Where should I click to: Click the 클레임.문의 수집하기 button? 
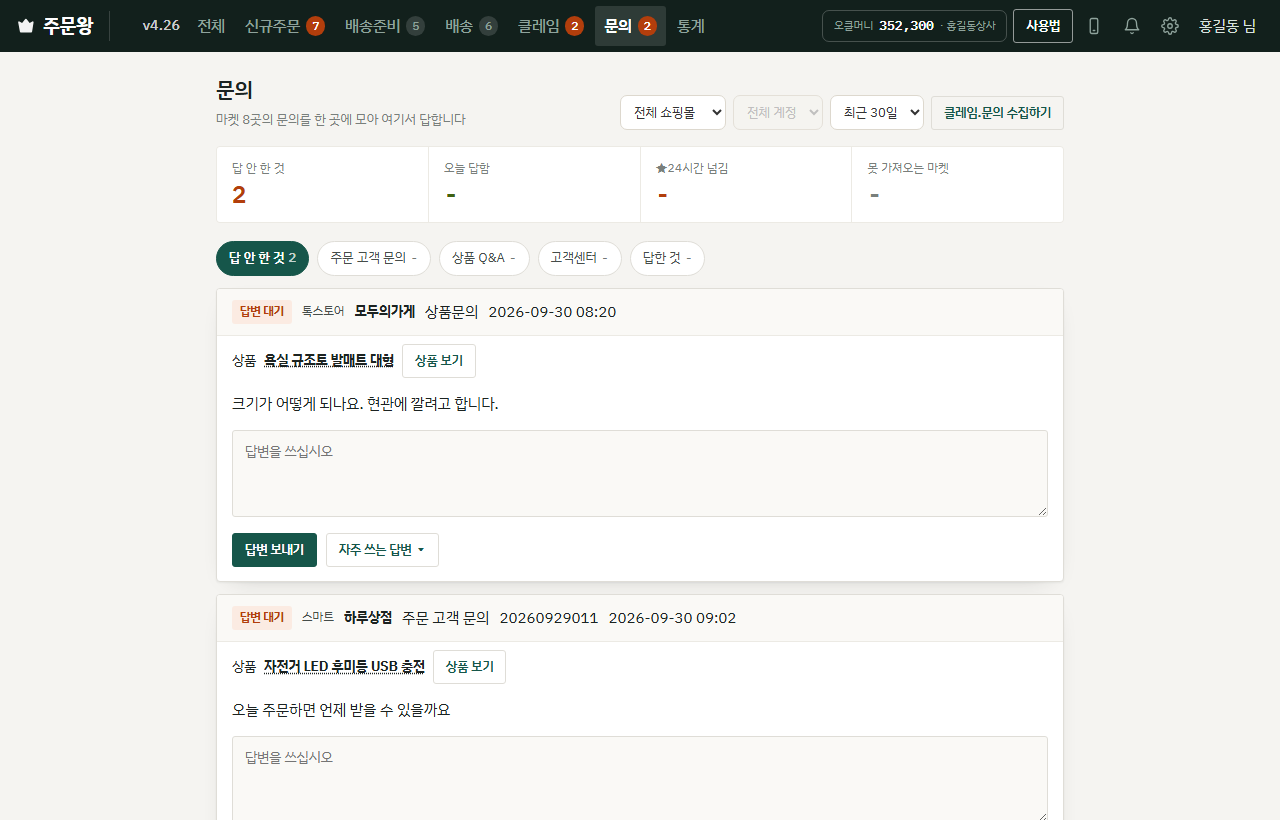[x=997, y=113]
